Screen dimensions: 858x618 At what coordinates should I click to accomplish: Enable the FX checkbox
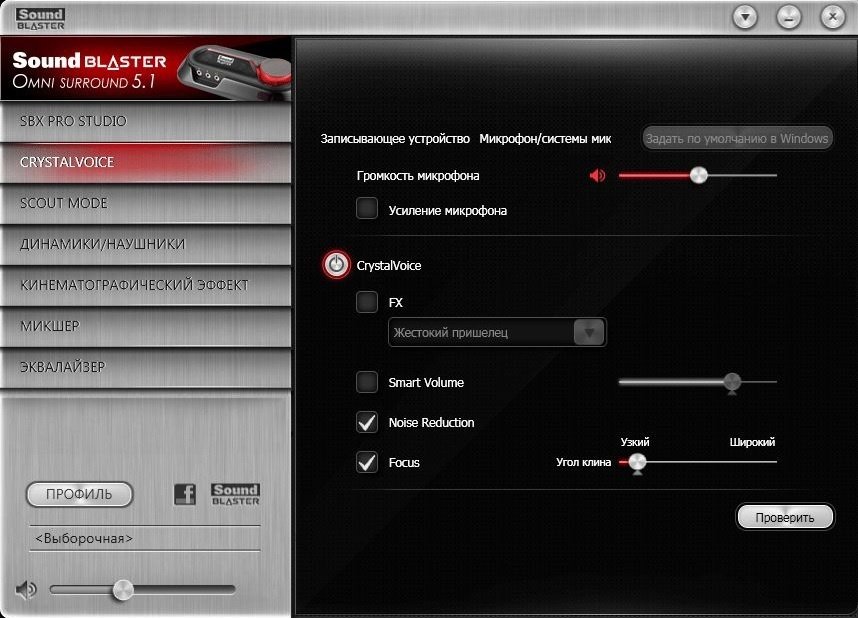click(x=367, y=302)
